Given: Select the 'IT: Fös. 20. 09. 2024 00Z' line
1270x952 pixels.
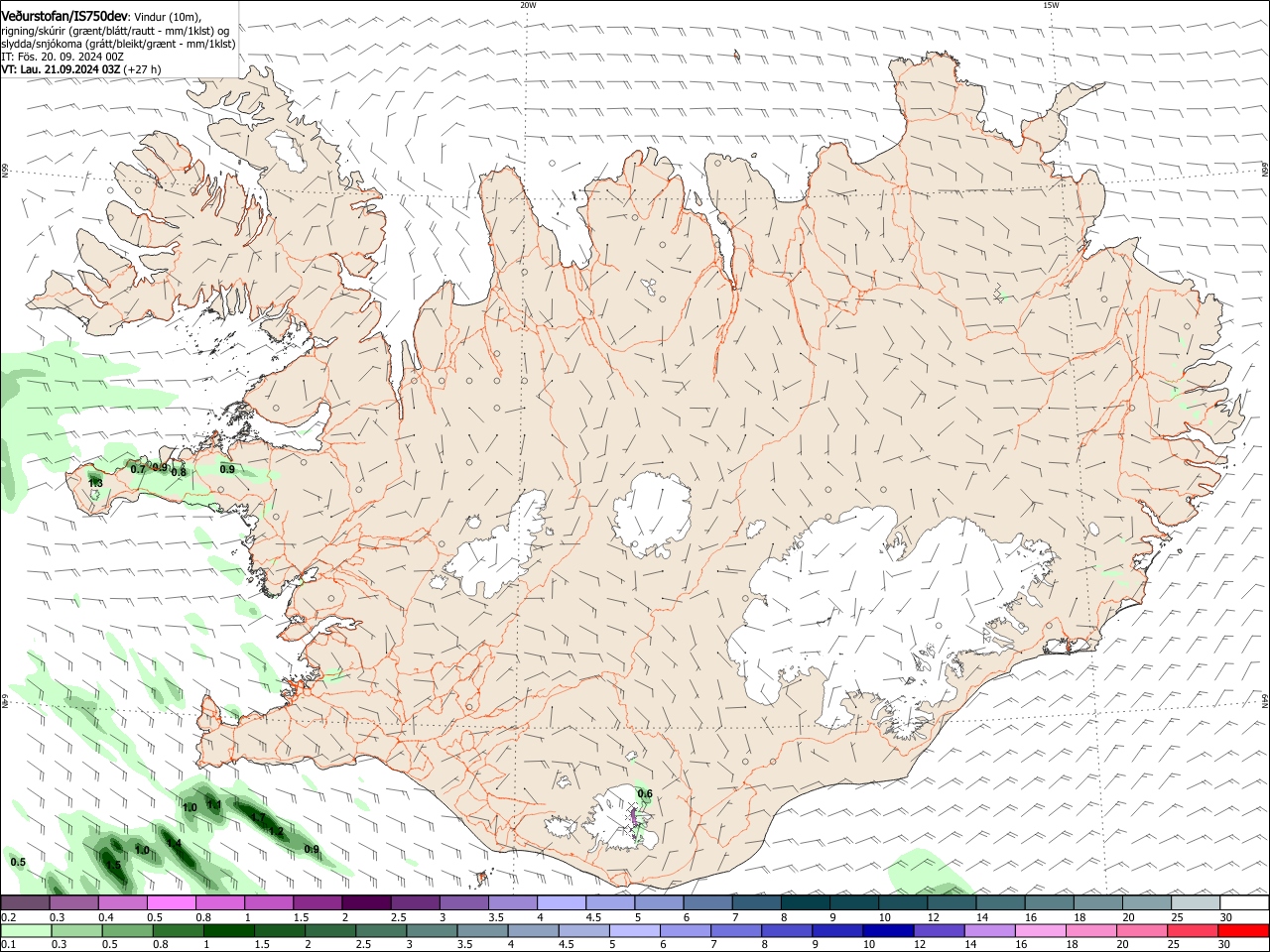Looking at the screenshot, I should pos(63,57).
